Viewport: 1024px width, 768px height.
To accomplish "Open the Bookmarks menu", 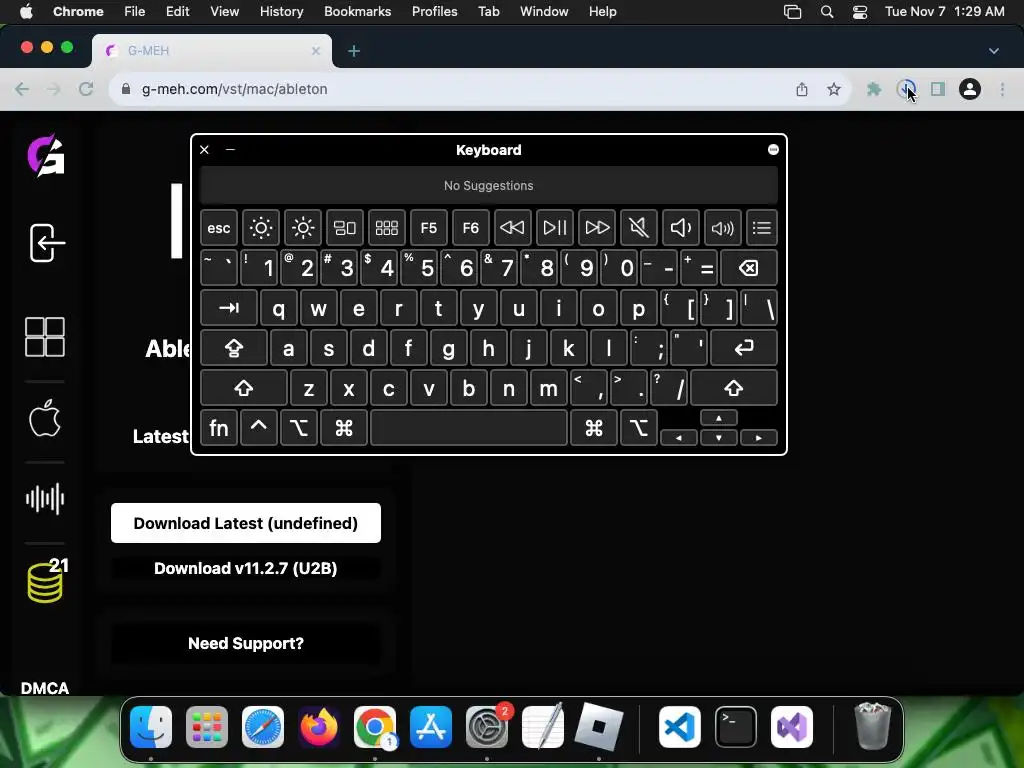I will click(x=357, y=11).
